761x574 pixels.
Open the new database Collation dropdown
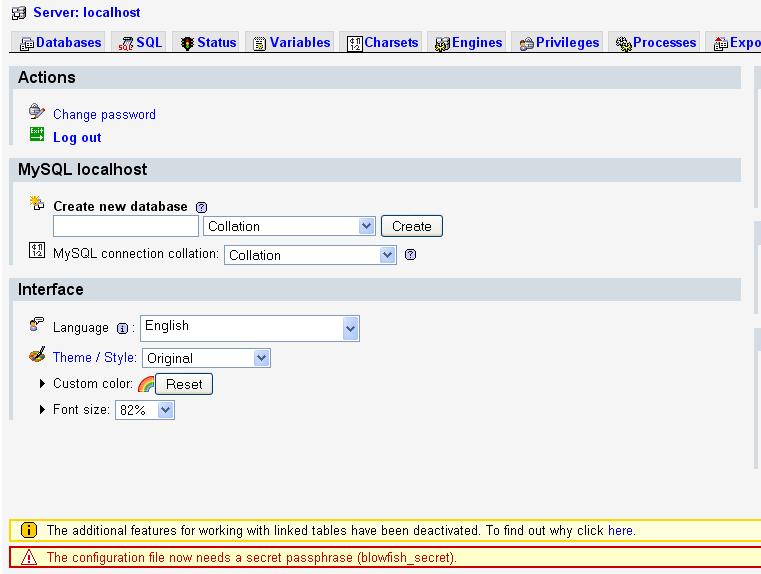[x=289, y=227]
